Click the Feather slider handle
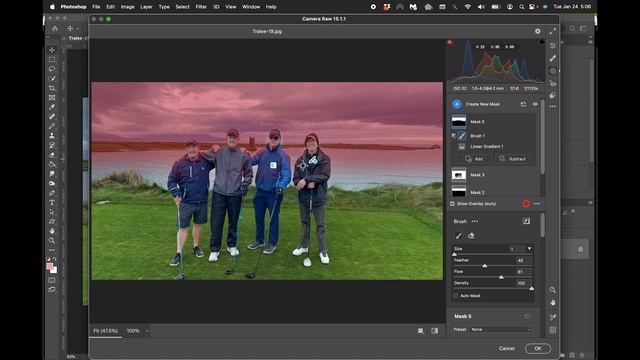The width and height of the screenshot is (640, 360). 484,266
